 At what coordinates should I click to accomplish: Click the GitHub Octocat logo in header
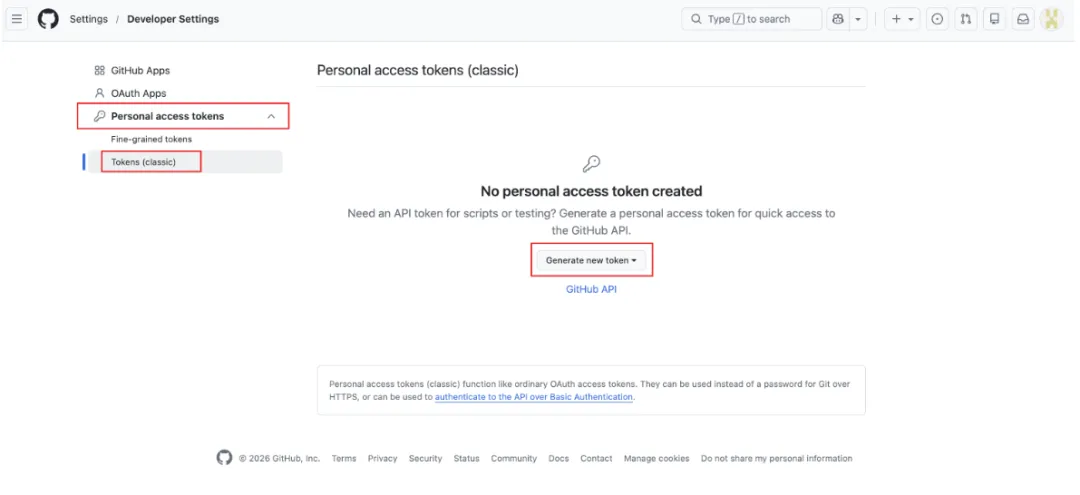tap(48, 19)
